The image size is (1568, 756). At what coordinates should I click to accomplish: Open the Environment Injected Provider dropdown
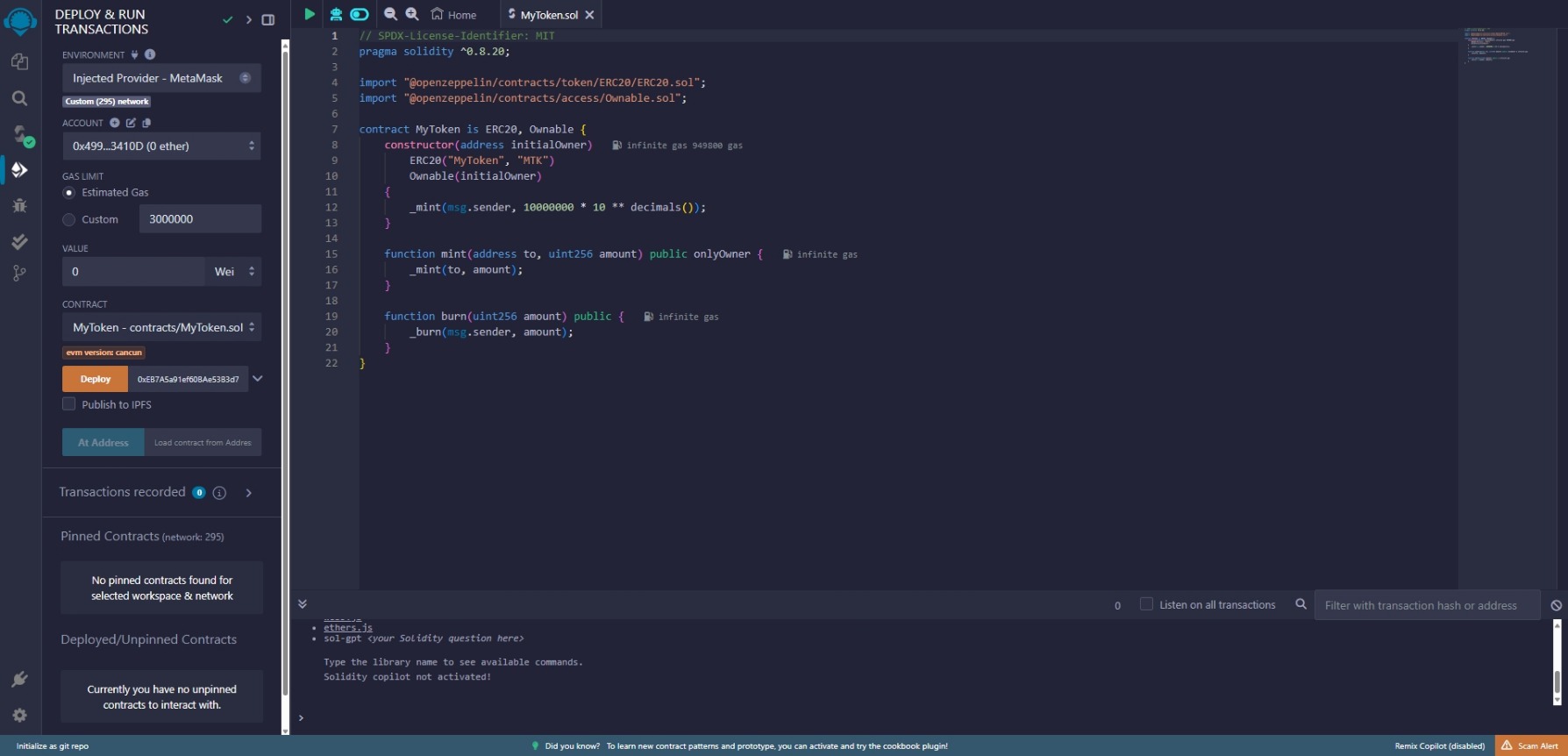[161, 78]
